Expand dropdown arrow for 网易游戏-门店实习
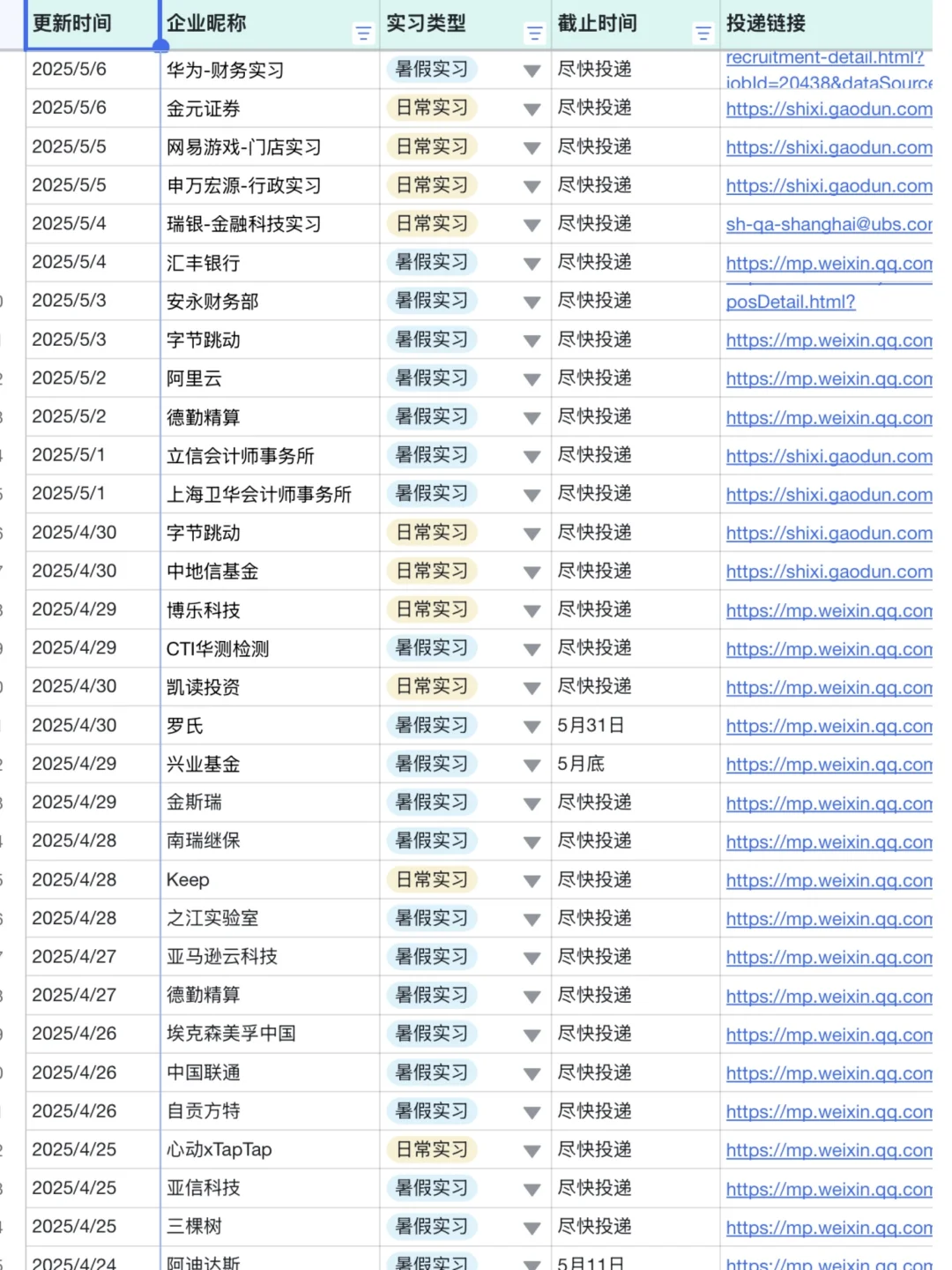952x1270 pixels. point(532,148)
